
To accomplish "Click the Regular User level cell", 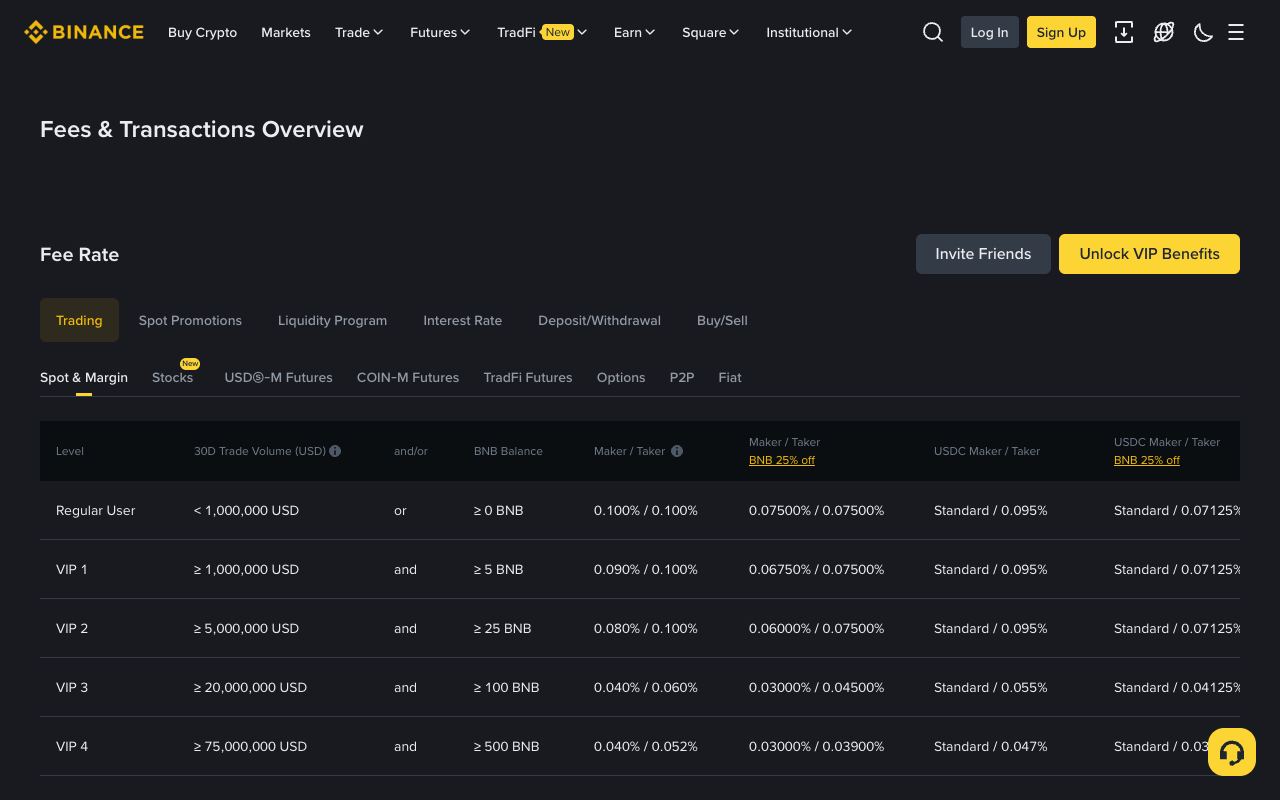I will pos(95,510).
